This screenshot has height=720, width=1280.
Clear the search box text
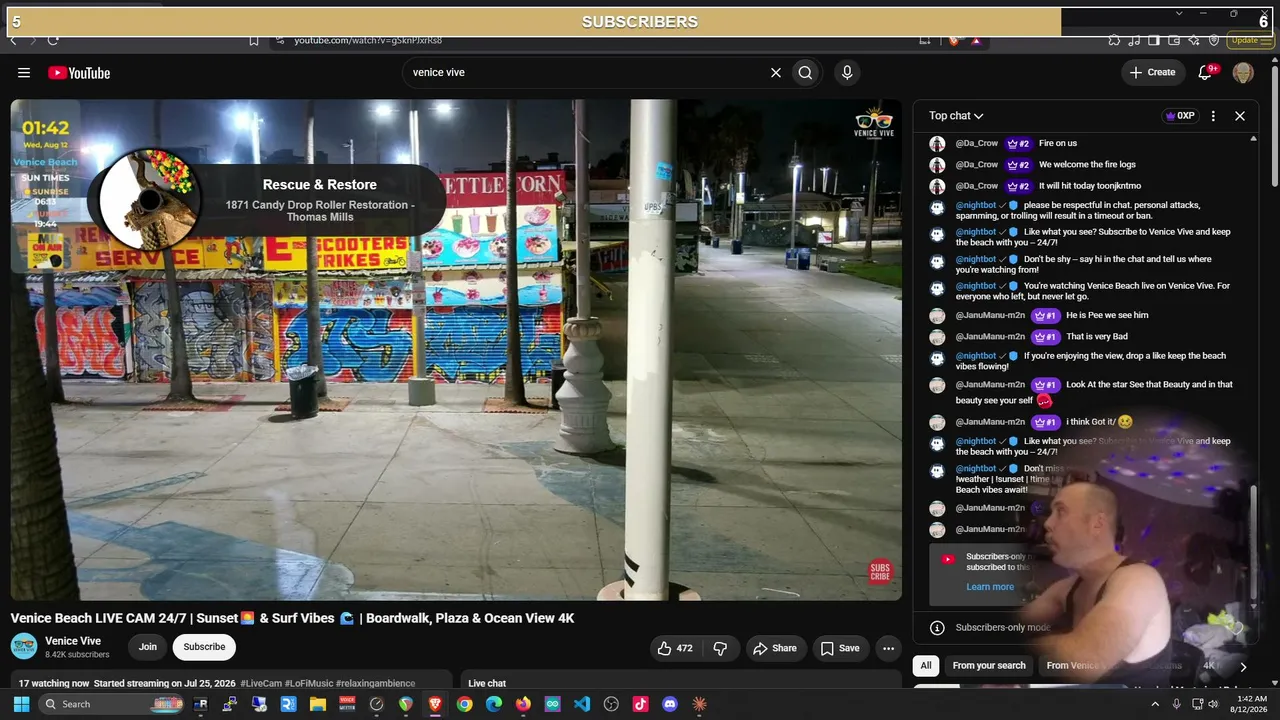click(x=775, y=72)
